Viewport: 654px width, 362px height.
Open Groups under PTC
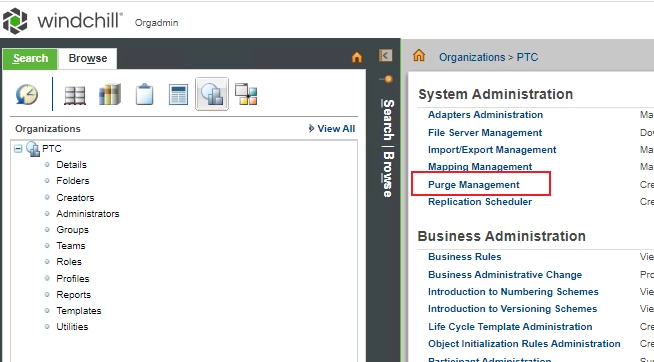pos(72,230)
